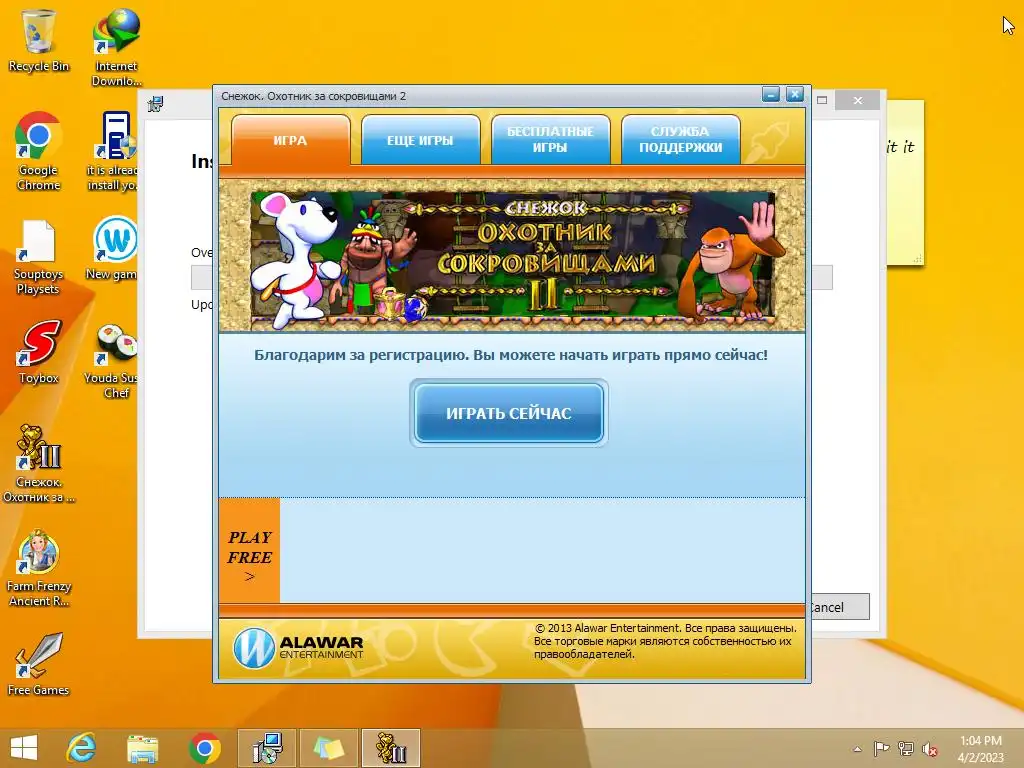Click the 'Благодарим за регистрацию' message text
The height and width of the screenshot is (768, 1024).
(x=511, y=355)
